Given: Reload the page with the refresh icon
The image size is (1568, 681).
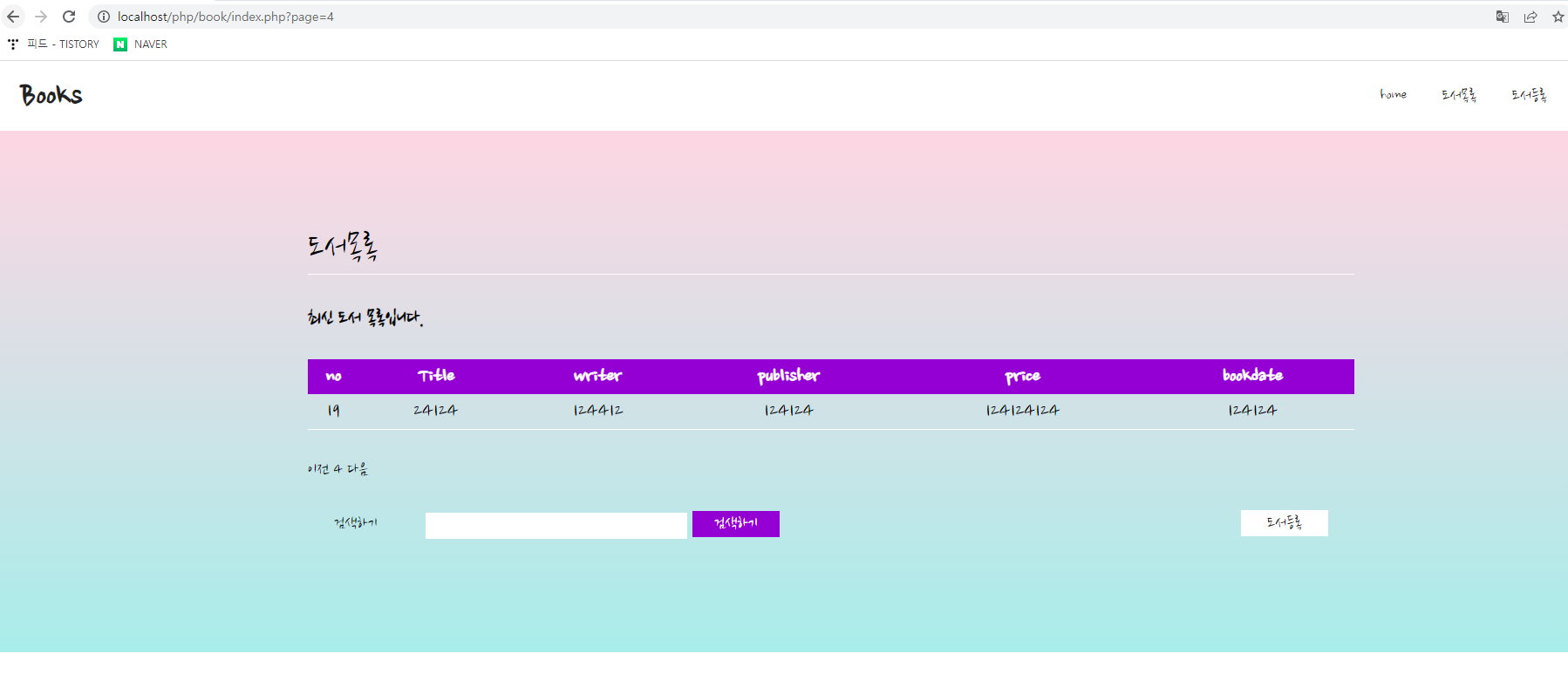Looking at the screenshot, I should click(69, 17).
